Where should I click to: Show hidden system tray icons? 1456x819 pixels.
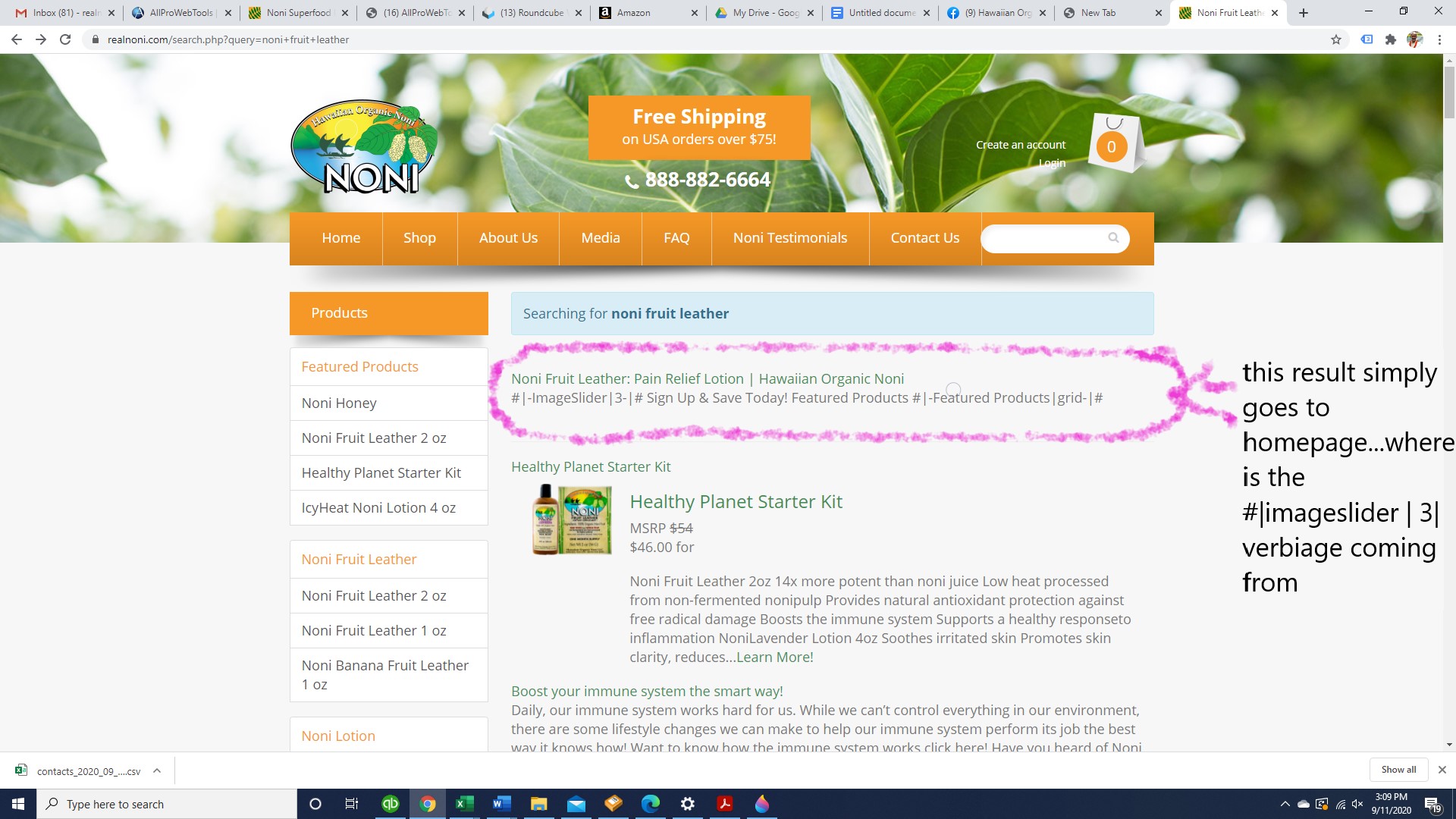tap(1285, 804)
